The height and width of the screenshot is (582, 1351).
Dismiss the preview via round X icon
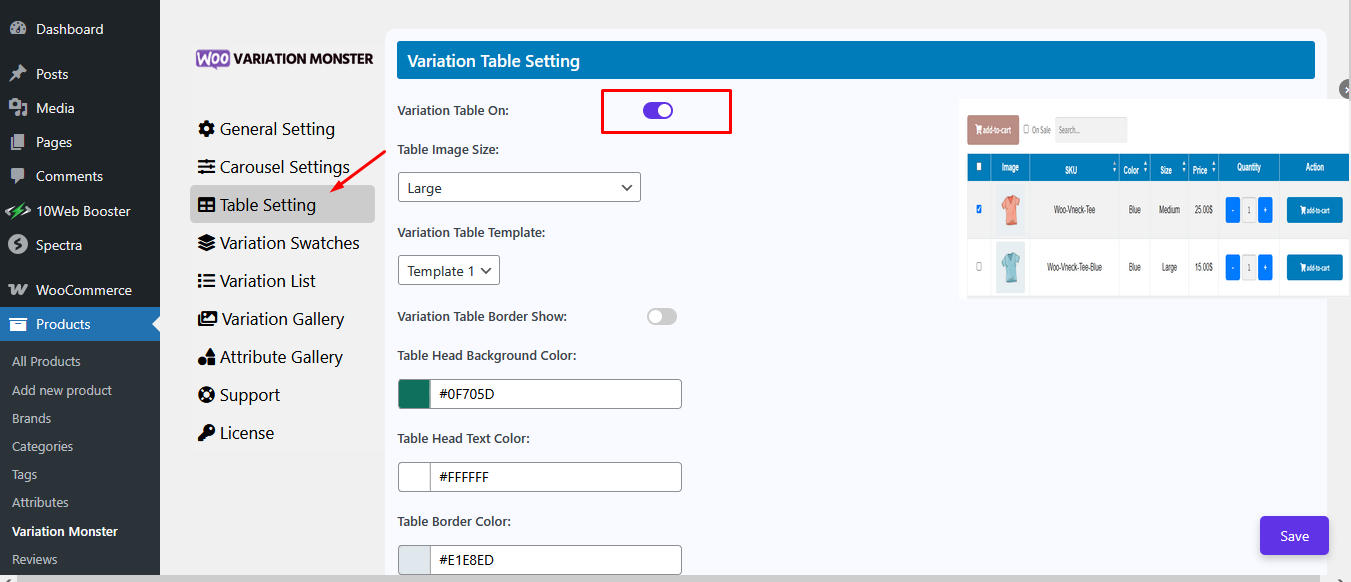(1345, 90)
